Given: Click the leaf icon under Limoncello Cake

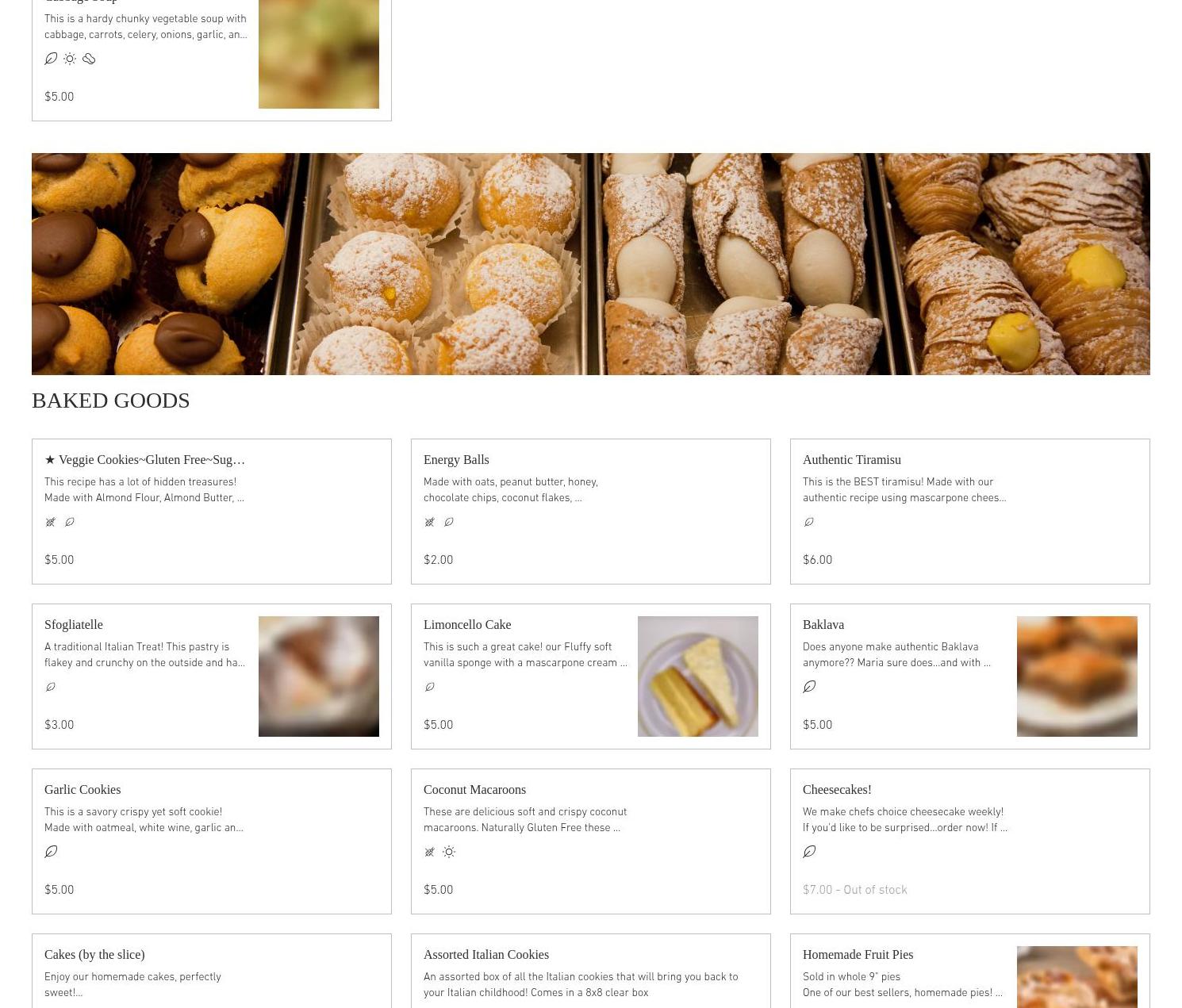Looking at the screenshot, I should pyautogui.click(x=430, y=687).
